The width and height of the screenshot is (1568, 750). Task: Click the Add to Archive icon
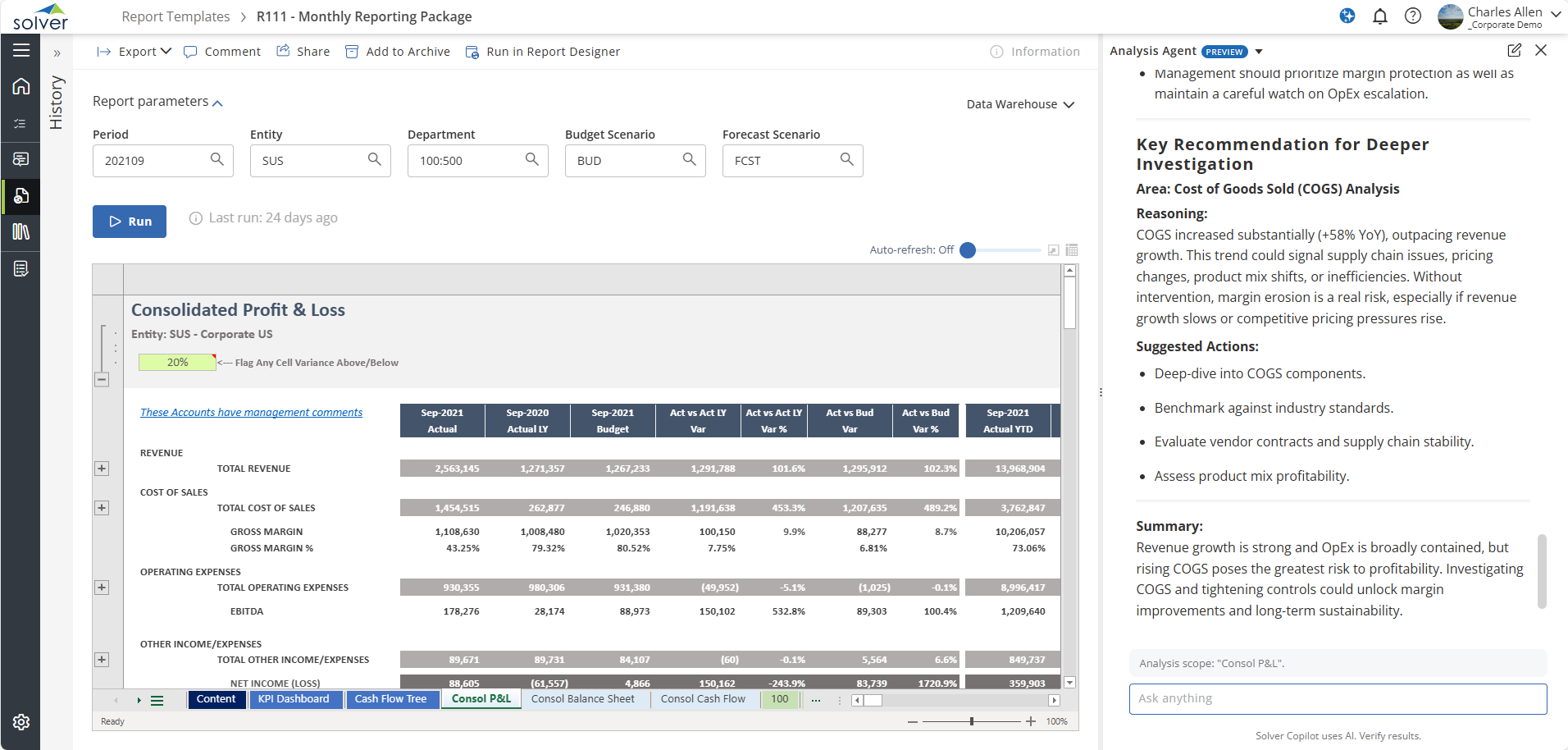tap(352, 52)
